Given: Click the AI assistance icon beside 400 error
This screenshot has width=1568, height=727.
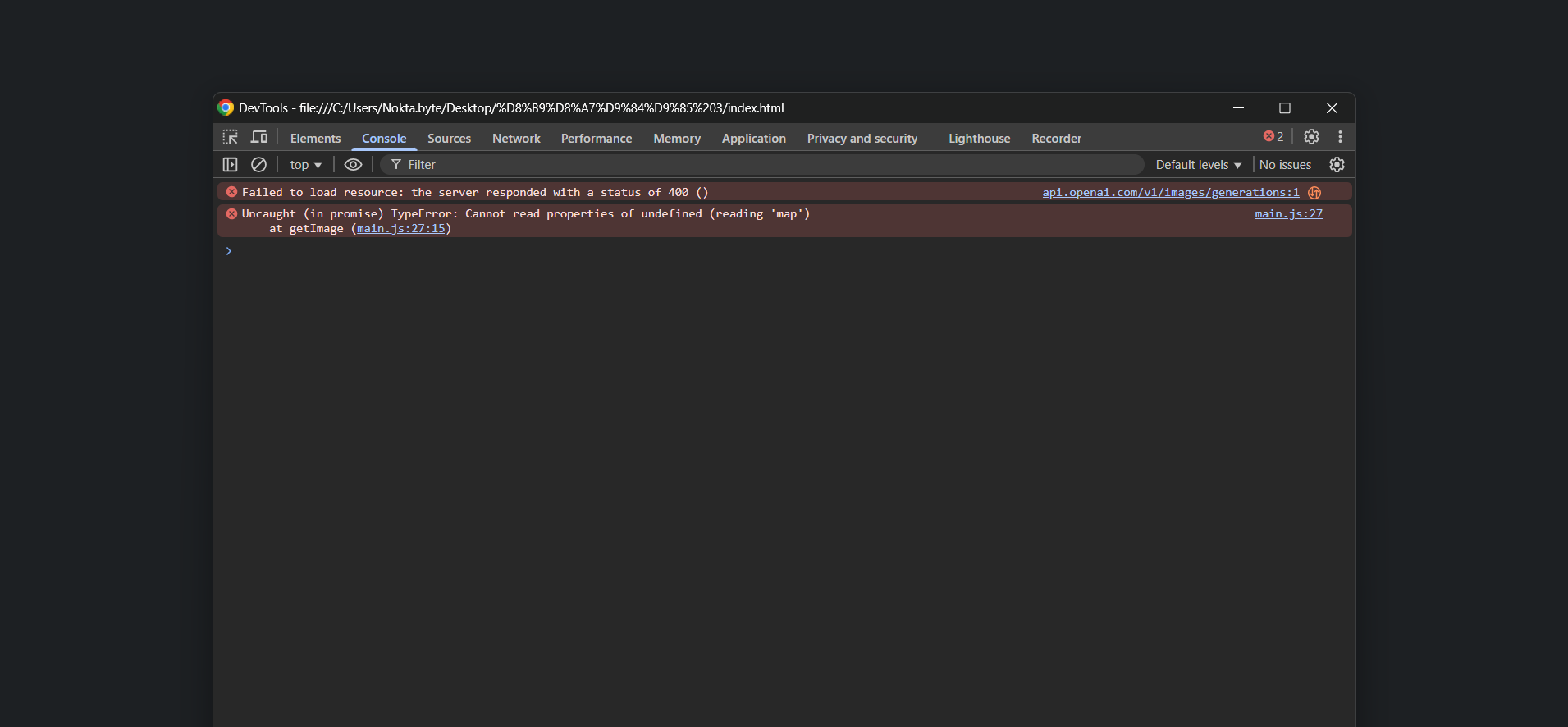Looking at the screenshot, I should (x=1314, y=193).
